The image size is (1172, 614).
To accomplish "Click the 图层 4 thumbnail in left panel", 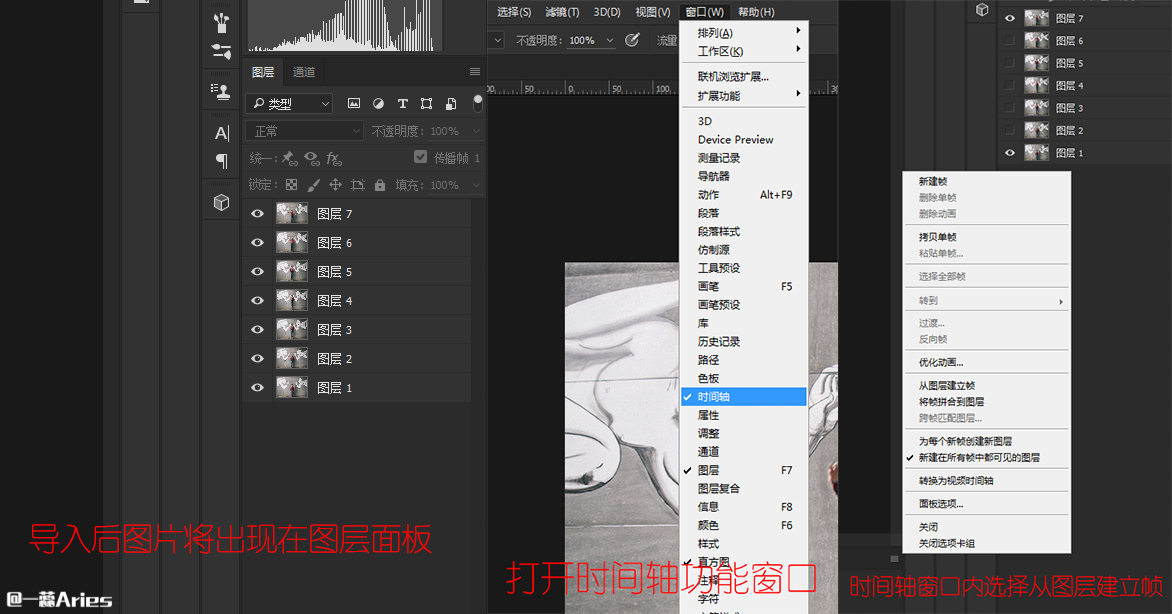I will 292,301.
